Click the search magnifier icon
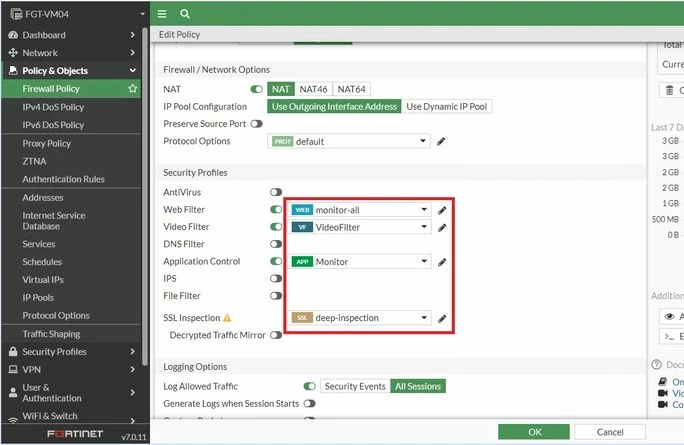This screenshot has height=445, width=684. (185, 14)
